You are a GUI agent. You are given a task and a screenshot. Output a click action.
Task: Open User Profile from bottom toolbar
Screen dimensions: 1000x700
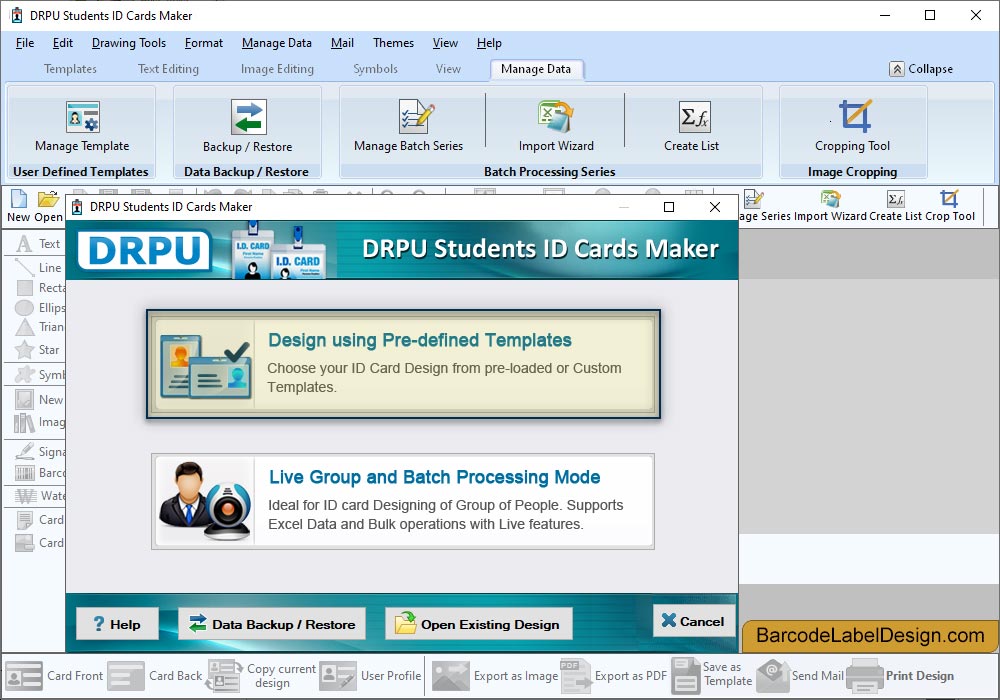[371, 676]
